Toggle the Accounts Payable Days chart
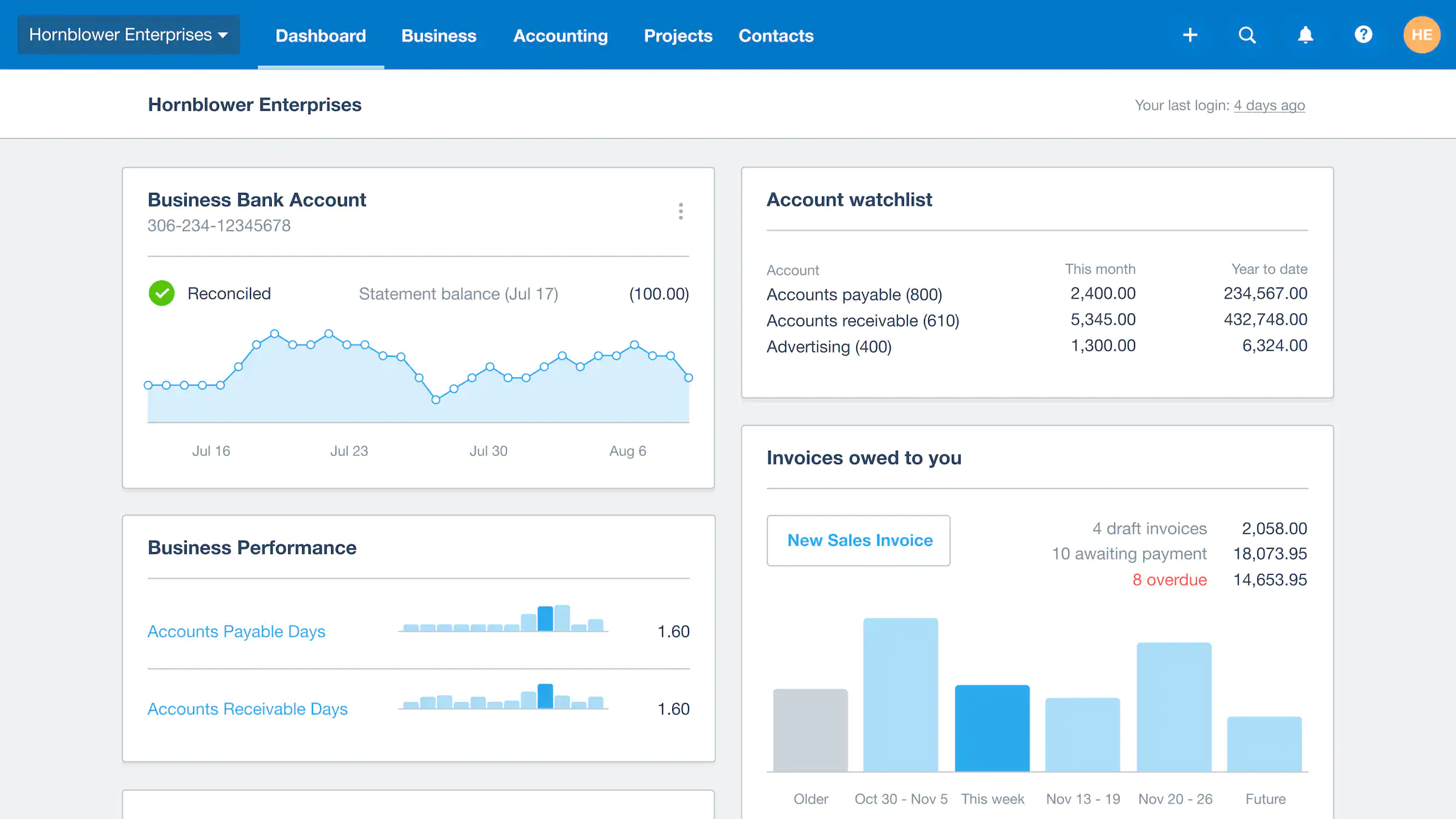The image size is (1456, 819). tap(236, 631)
